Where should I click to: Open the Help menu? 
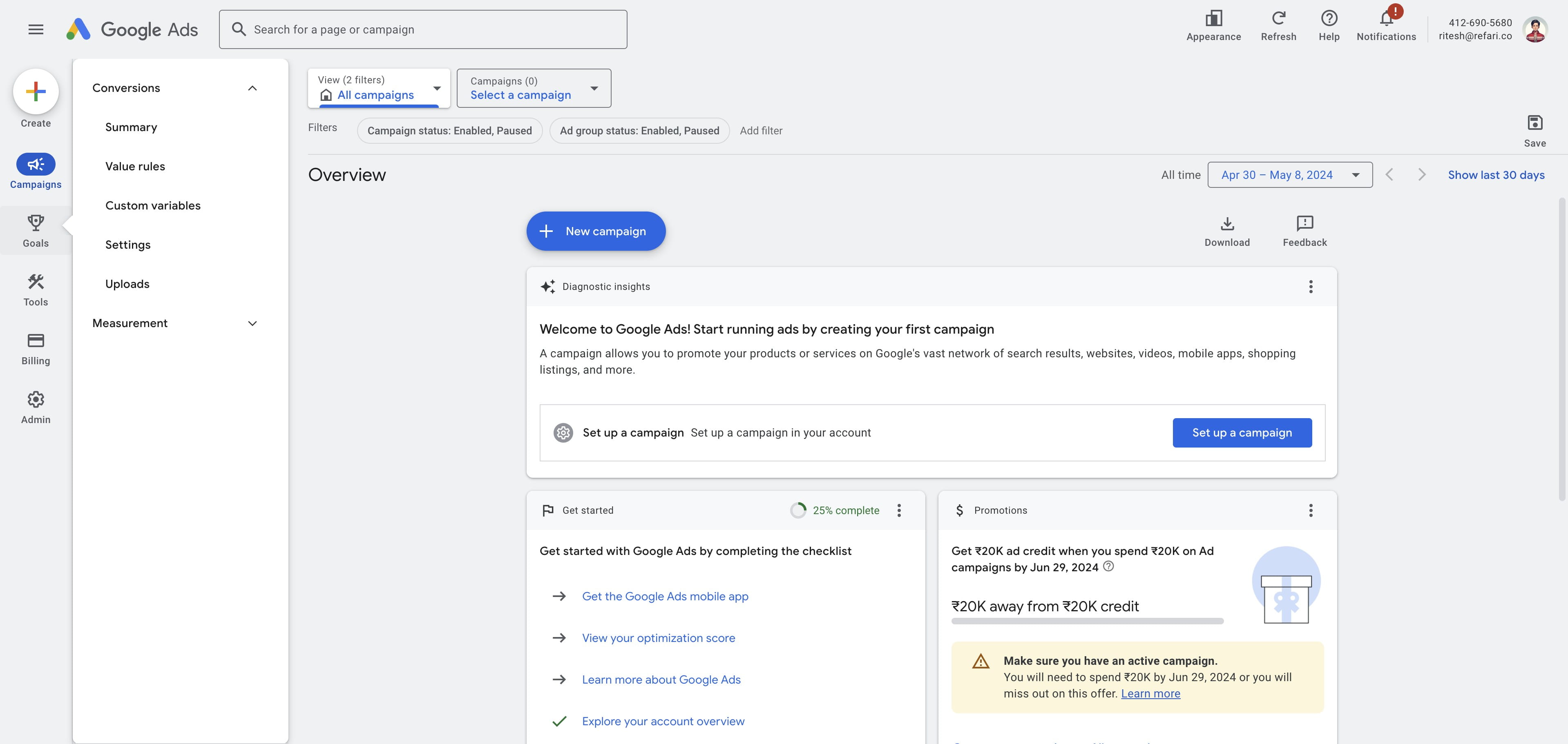[1329, 26]
